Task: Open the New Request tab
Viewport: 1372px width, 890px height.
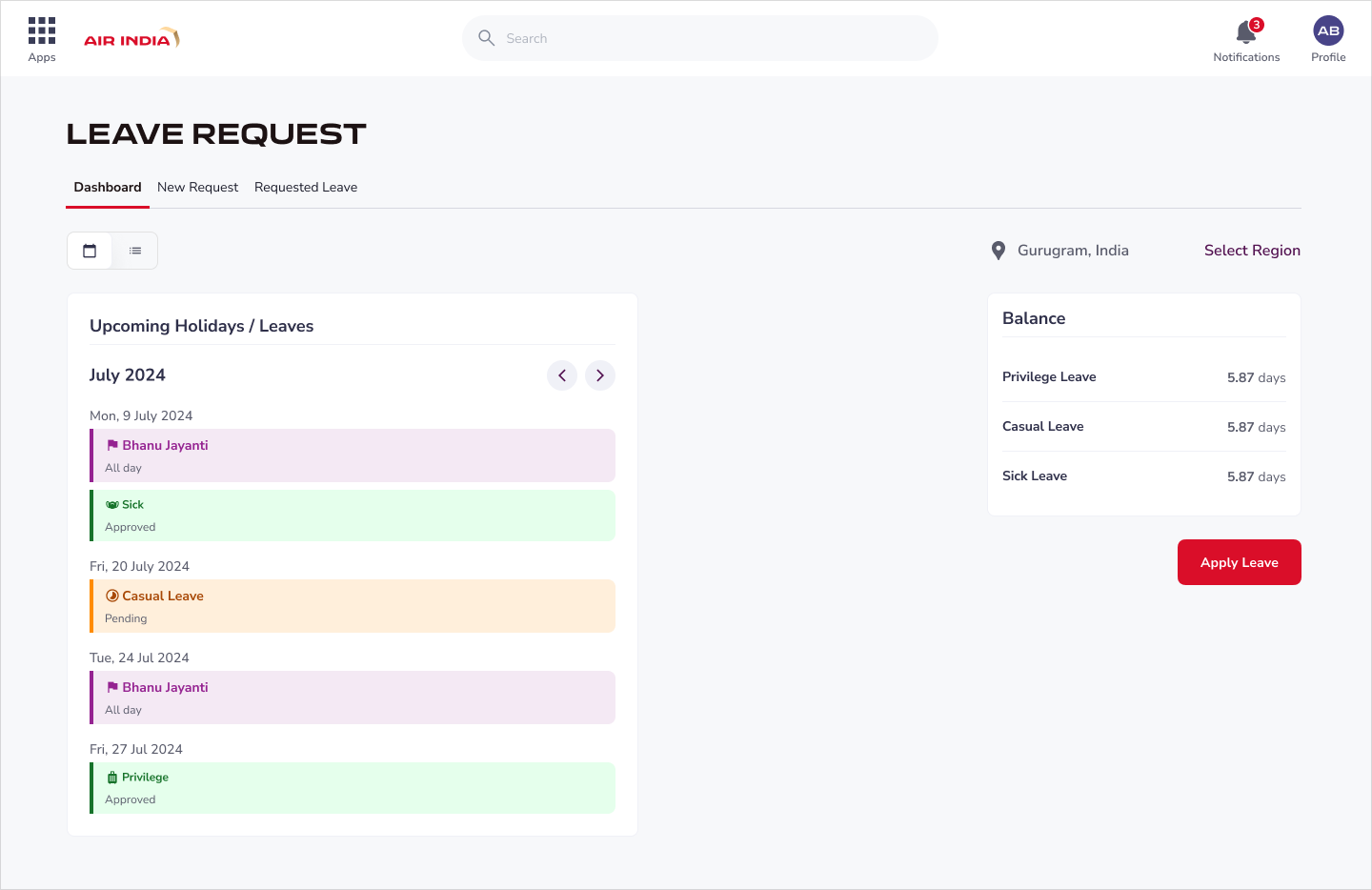Action: tap(197, 188)
